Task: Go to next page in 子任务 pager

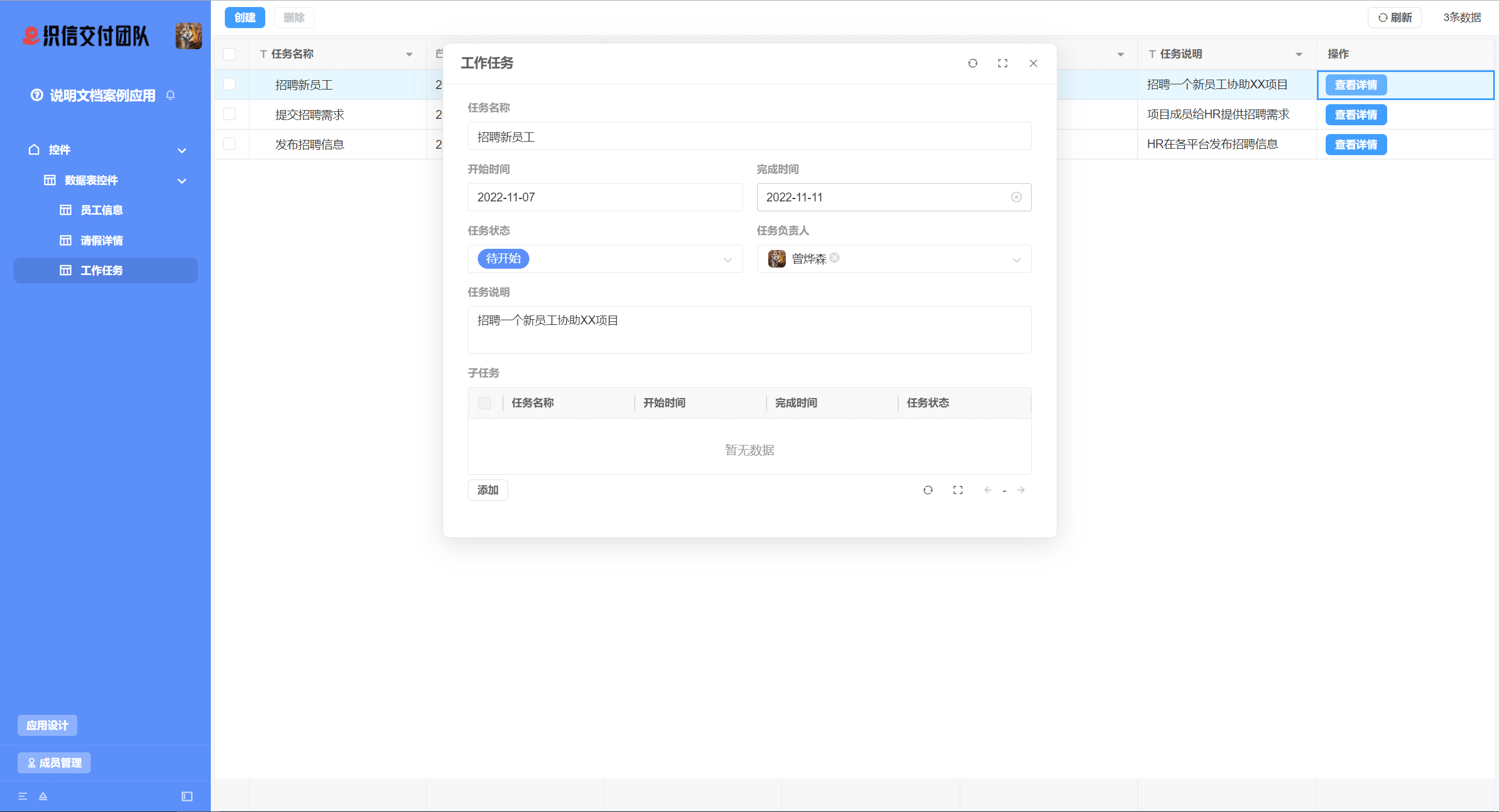Action: click(1021, 490)
